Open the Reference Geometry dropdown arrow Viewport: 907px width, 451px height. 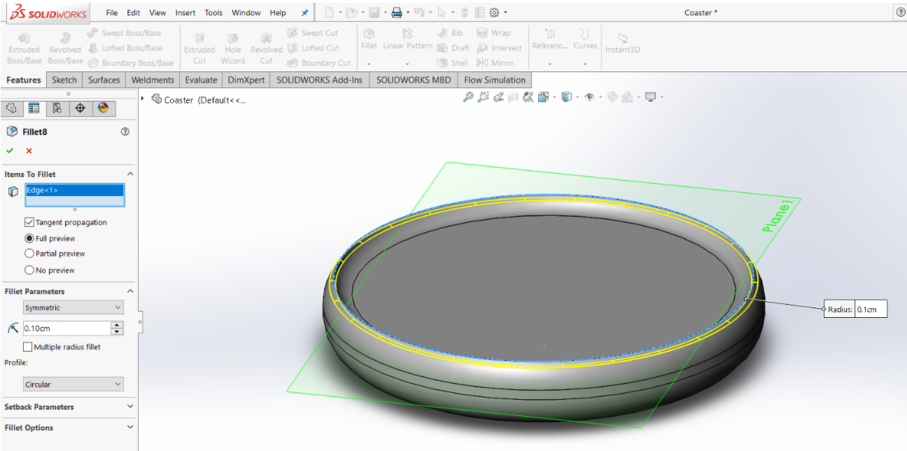pyautogui.click(x=550, y=64)
